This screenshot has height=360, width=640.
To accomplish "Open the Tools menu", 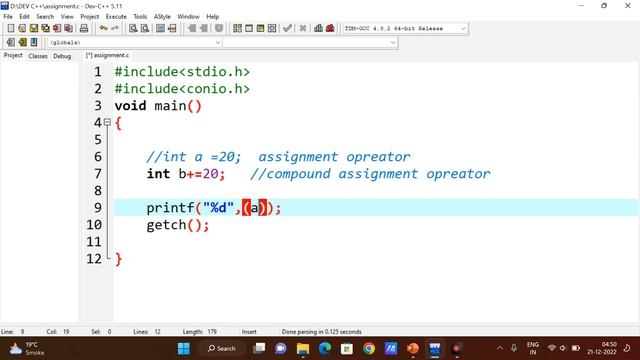I will (x=140, y=16).
